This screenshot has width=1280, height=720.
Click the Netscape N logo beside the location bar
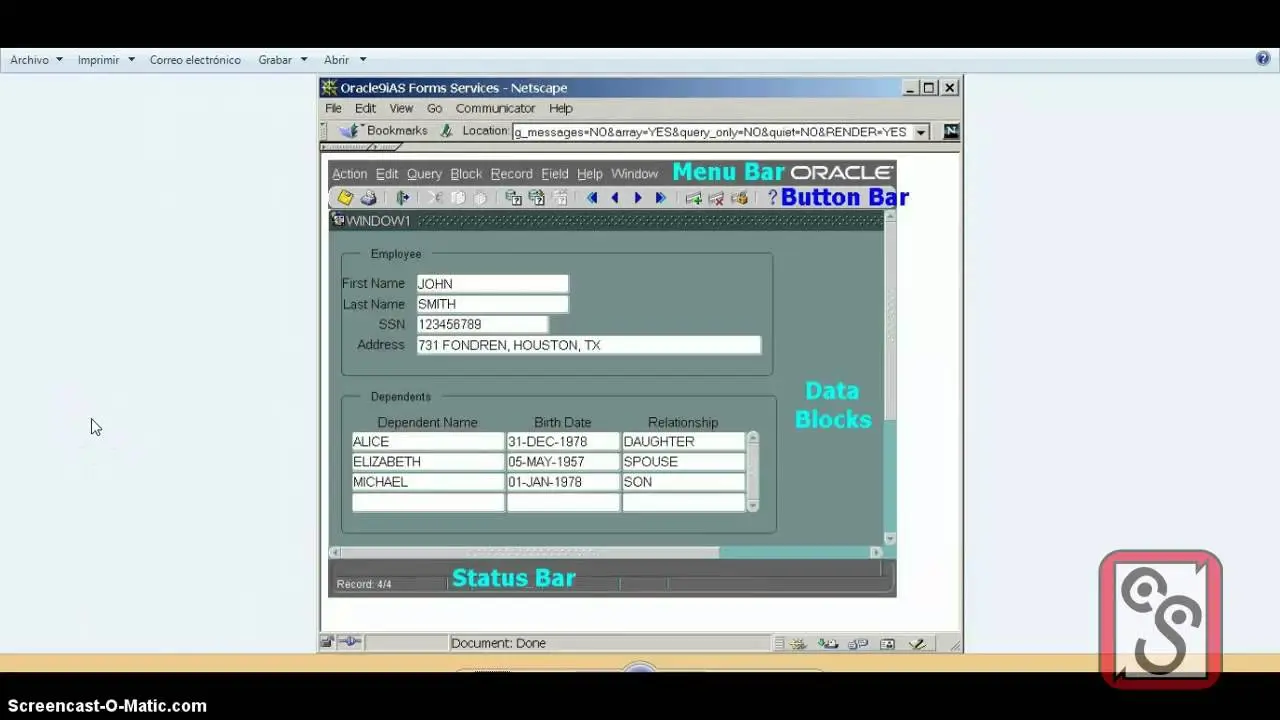pyautogui.click(x=951, y=131)
